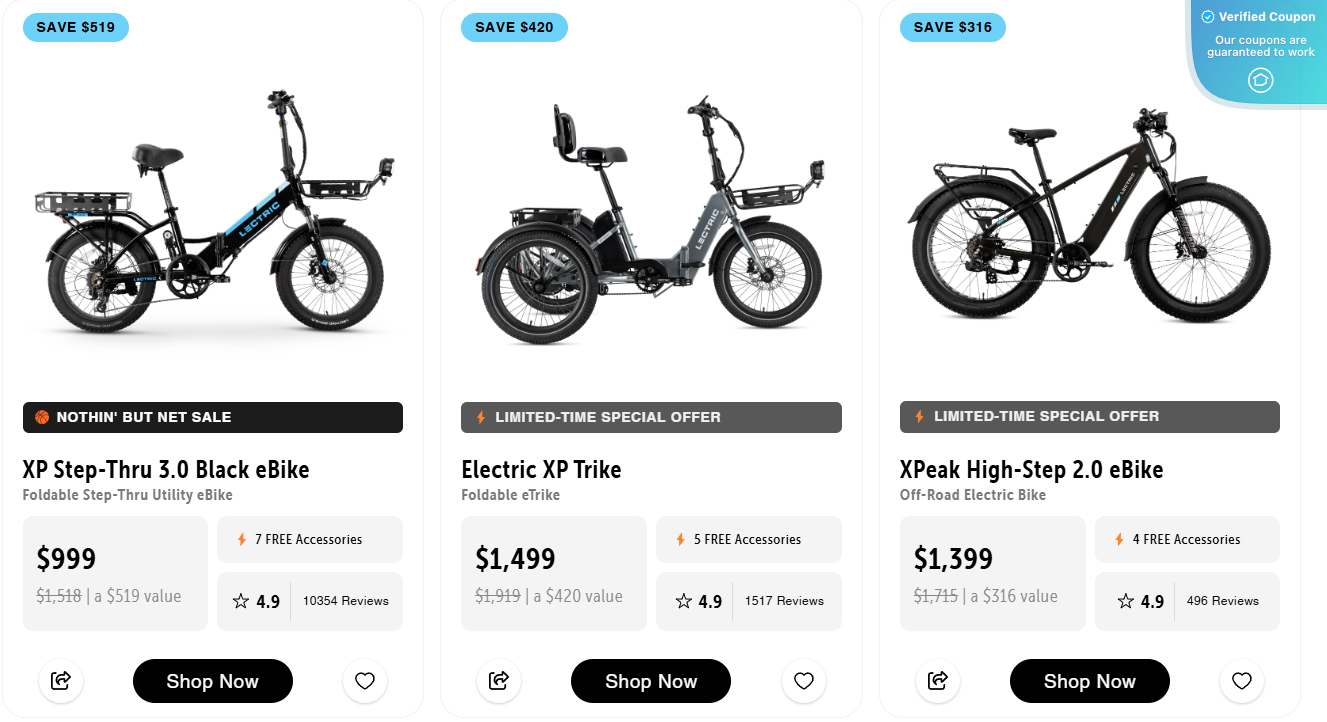Image resolution: width=1327 pixels, height=722 pixels.
Task: Click Shop Now for the Electric XP Trike
Action: point(650,681)
